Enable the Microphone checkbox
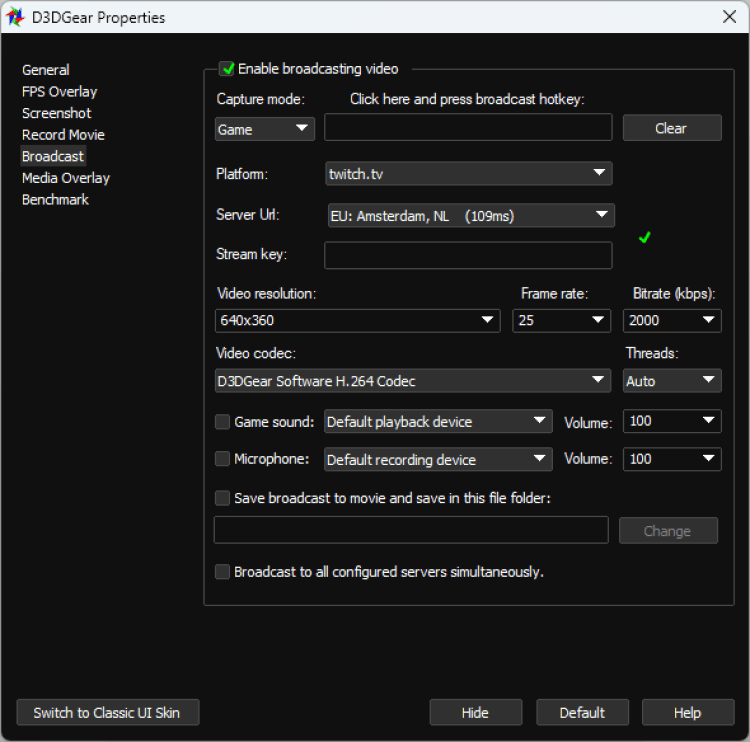The height and width of the screenshot is (742, 750). [222, 459]
